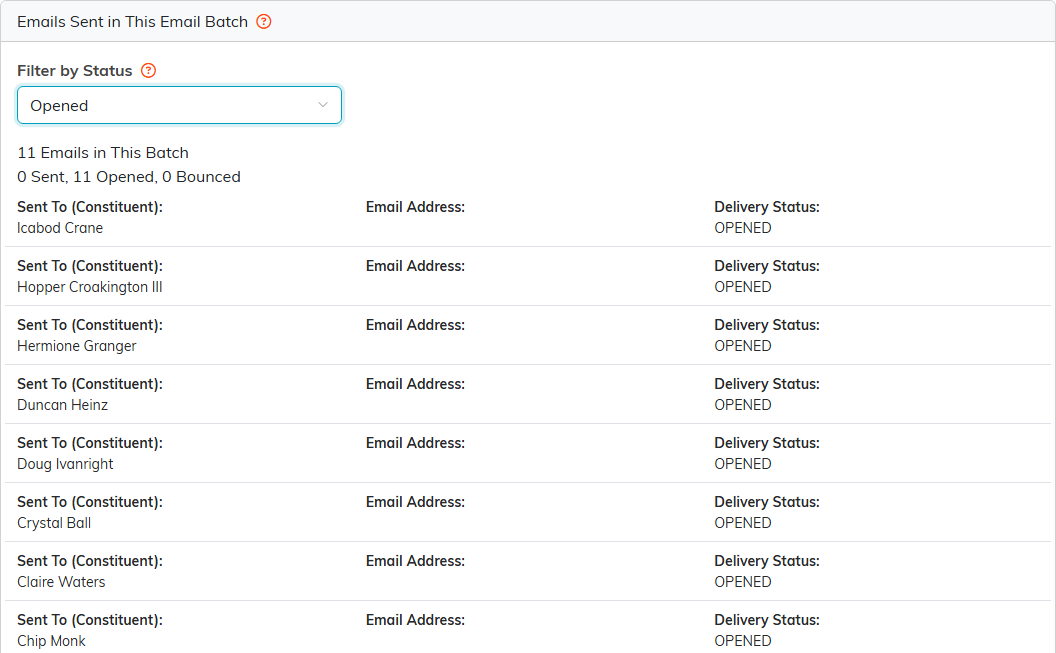Select constituent name Hopper Croakington III

(90, 287)
